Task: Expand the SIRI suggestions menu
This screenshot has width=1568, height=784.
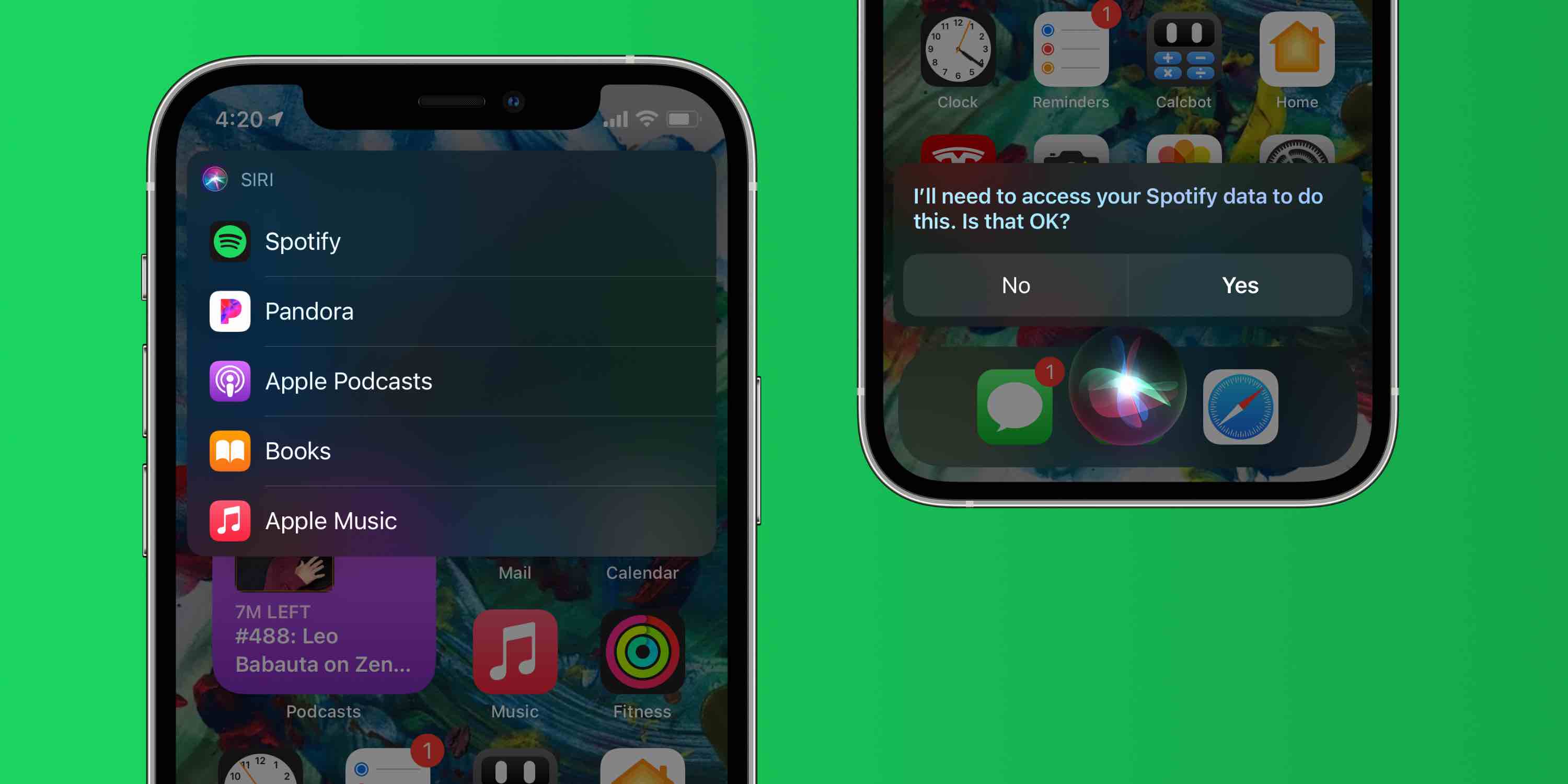Action: (244, 178)
